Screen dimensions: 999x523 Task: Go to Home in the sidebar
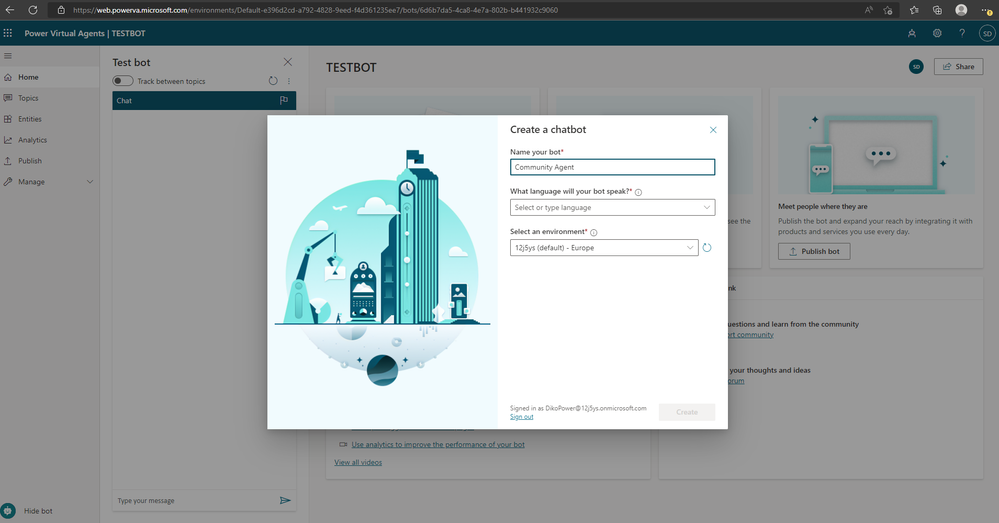(50, 77)
